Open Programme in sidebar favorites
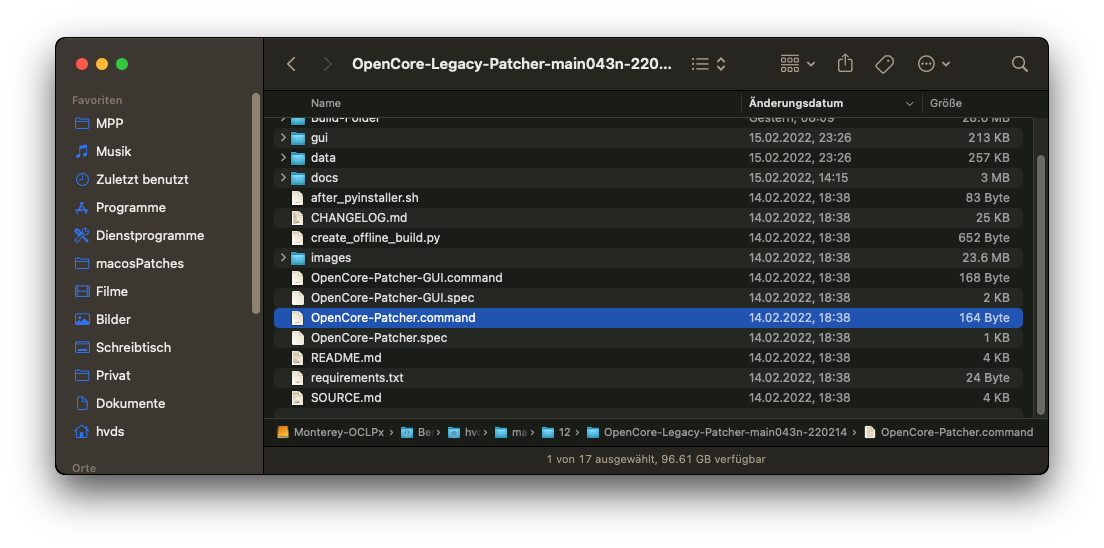Image resolution: width=1104 pixels, height=548 pixels. pos(130,207)
